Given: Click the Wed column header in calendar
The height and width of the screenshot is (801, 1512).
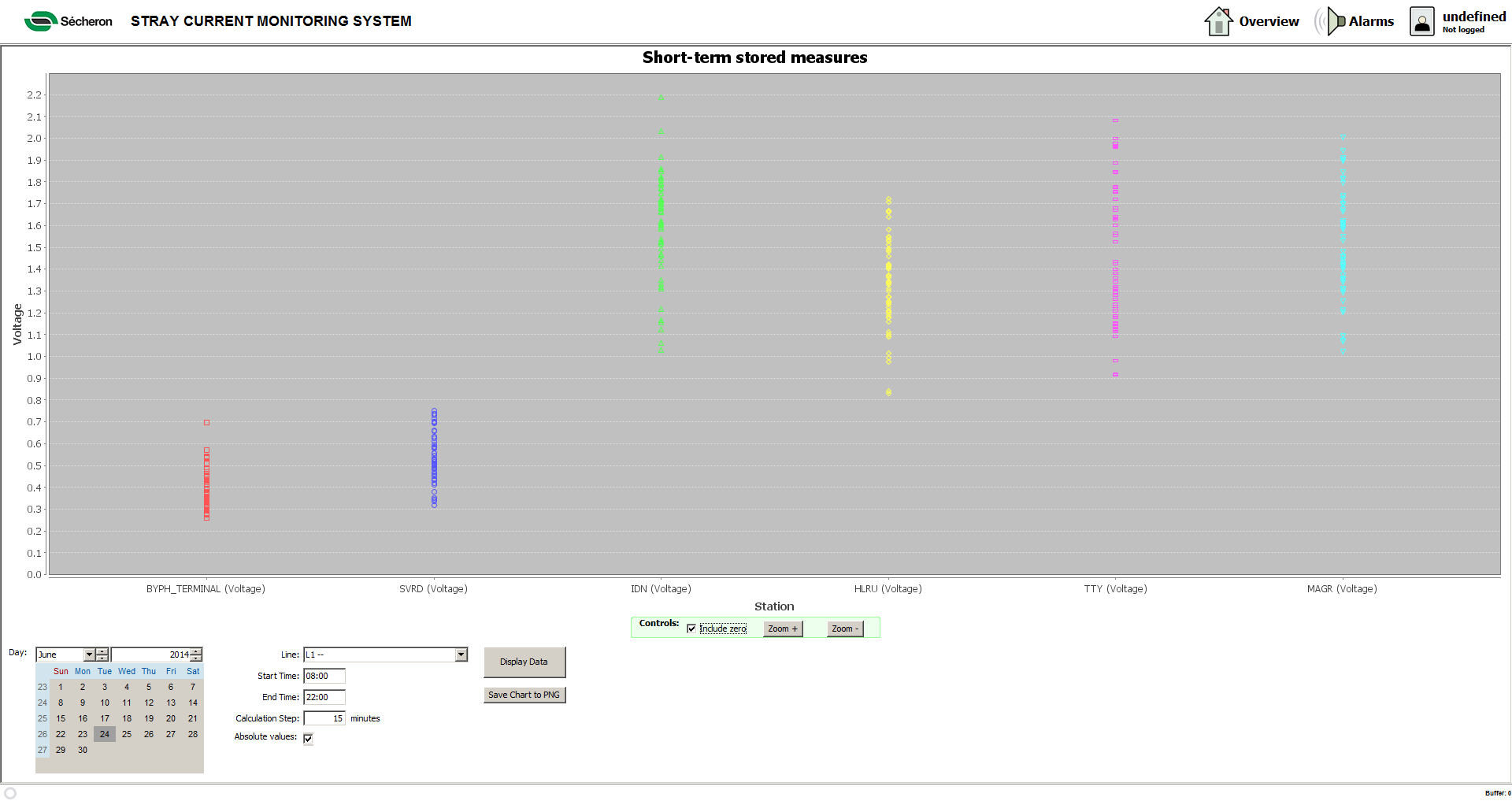Looking at the screenshot, I should click(x=127, y=671).
